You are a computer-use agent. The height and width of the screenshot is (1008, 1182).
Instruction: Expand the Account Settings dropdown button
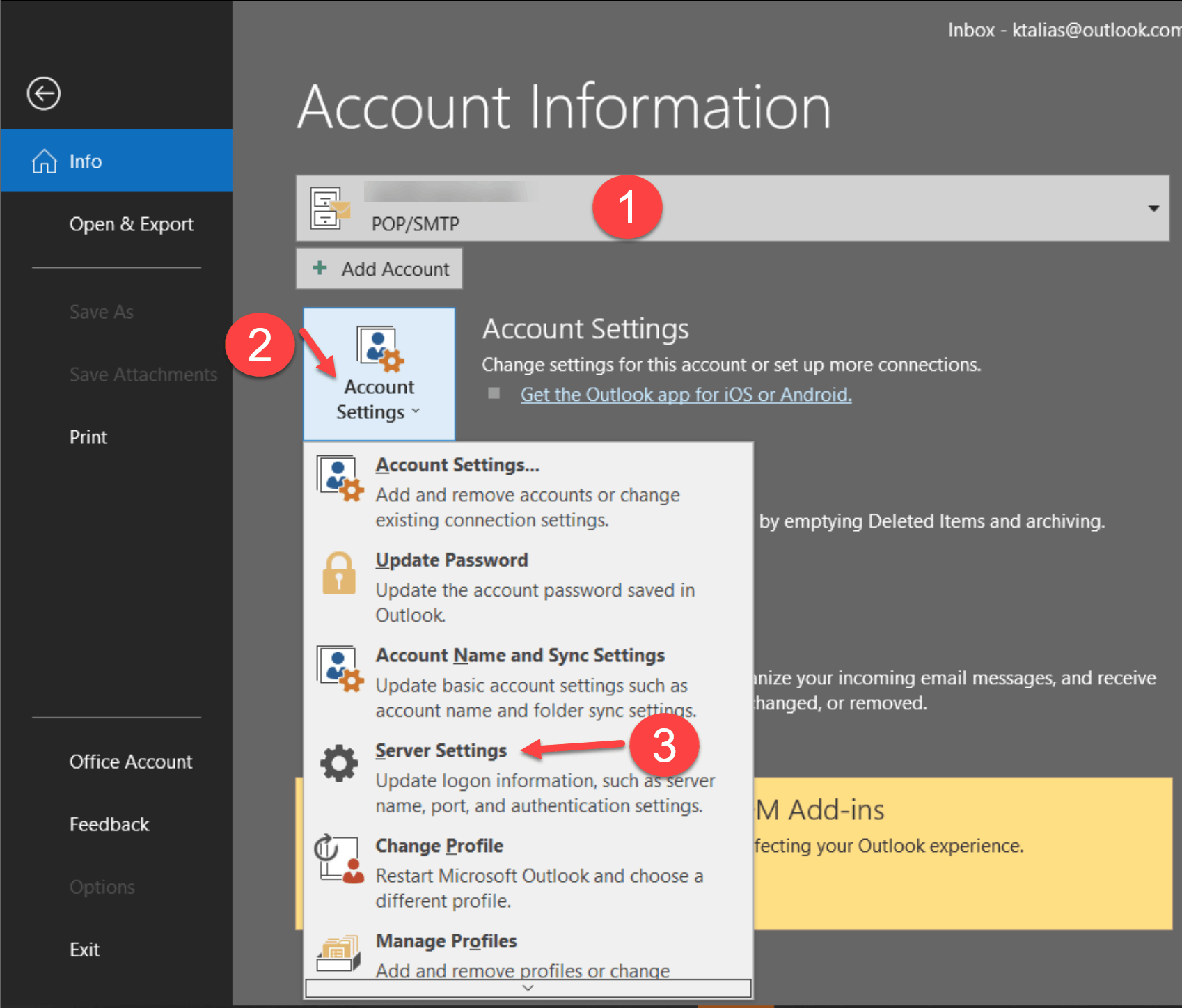[379, 375]
